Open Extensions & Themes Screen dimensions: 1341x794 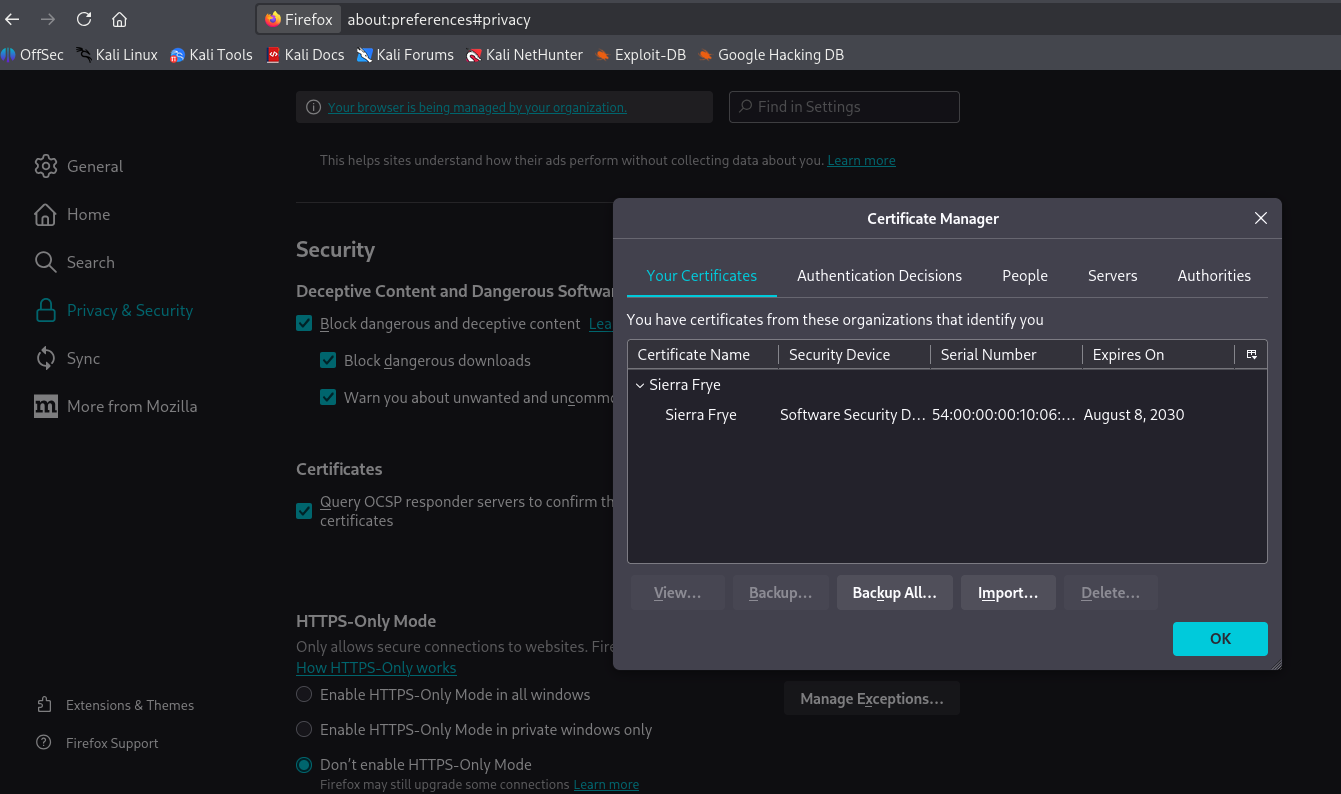[x=114, y=705]
